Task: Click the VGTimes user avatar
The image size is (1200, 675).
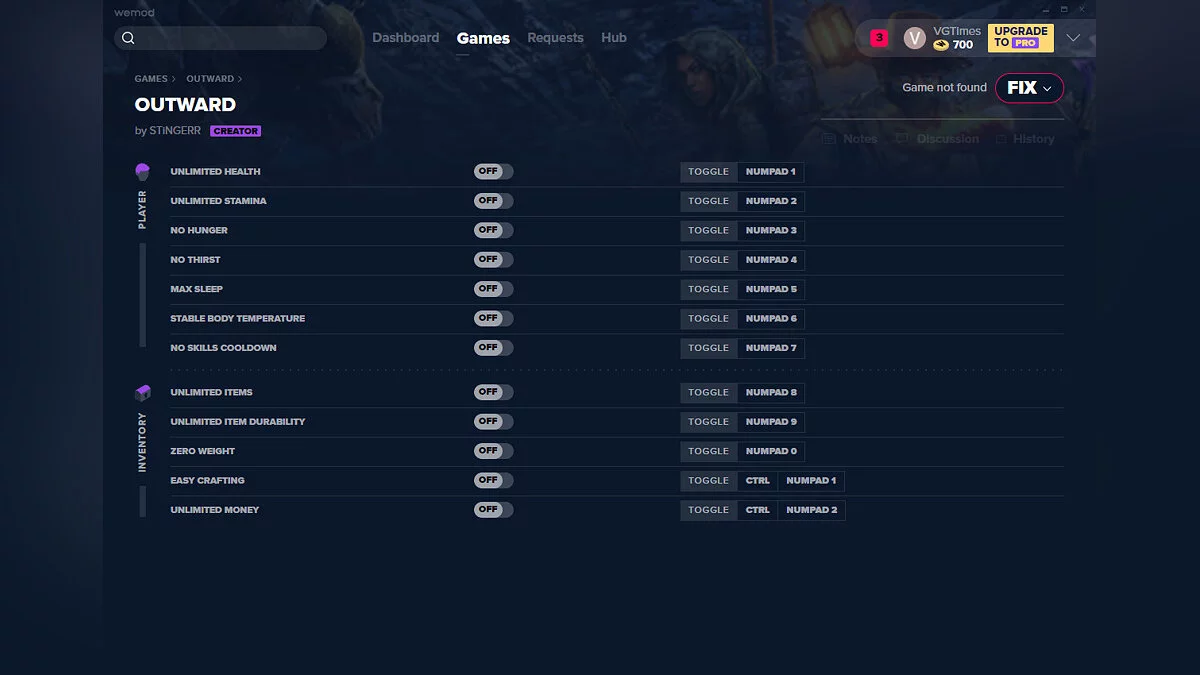Action: click(x=914, y=38)
